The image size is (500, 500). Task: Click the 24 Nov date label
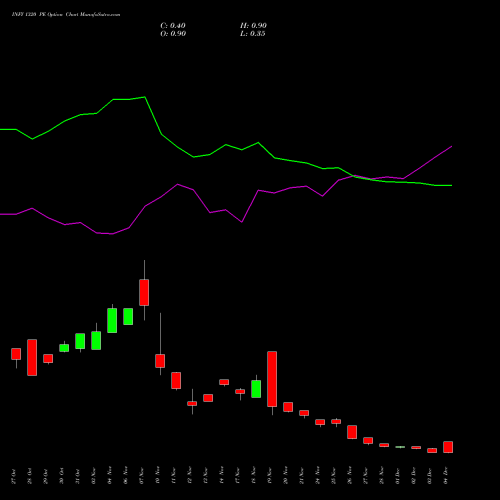click(318, 475)
